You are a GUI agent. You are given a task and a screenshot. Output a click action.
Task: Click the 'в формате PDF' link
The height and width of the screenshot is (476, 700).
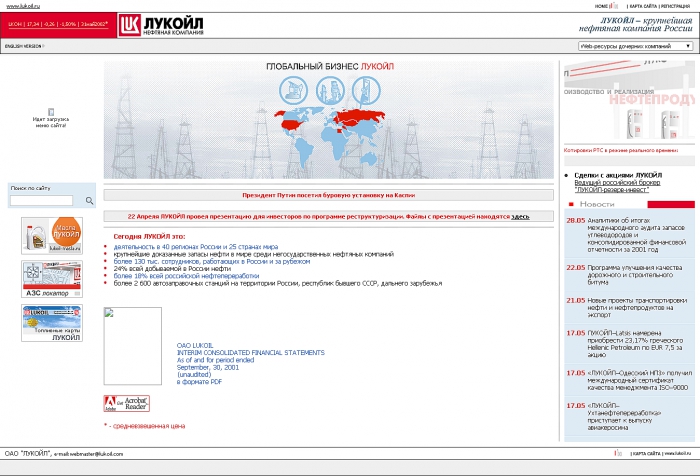[199, 382]
